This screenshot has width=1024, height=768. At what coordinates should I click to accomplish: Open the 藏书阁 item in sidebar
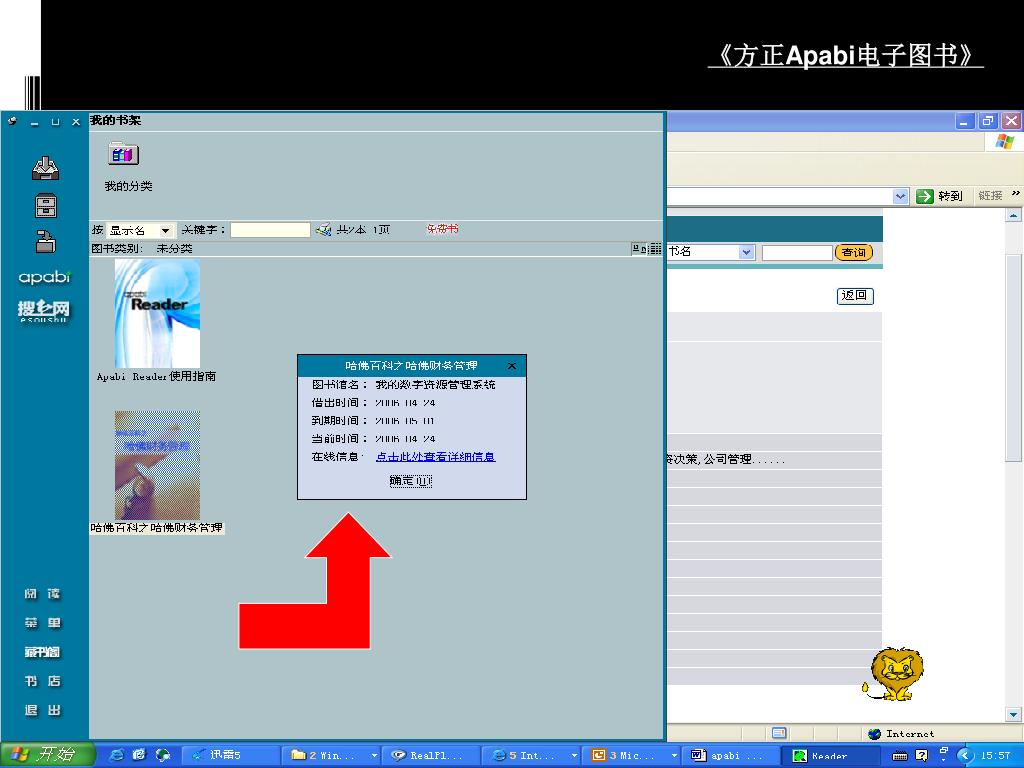43,652
